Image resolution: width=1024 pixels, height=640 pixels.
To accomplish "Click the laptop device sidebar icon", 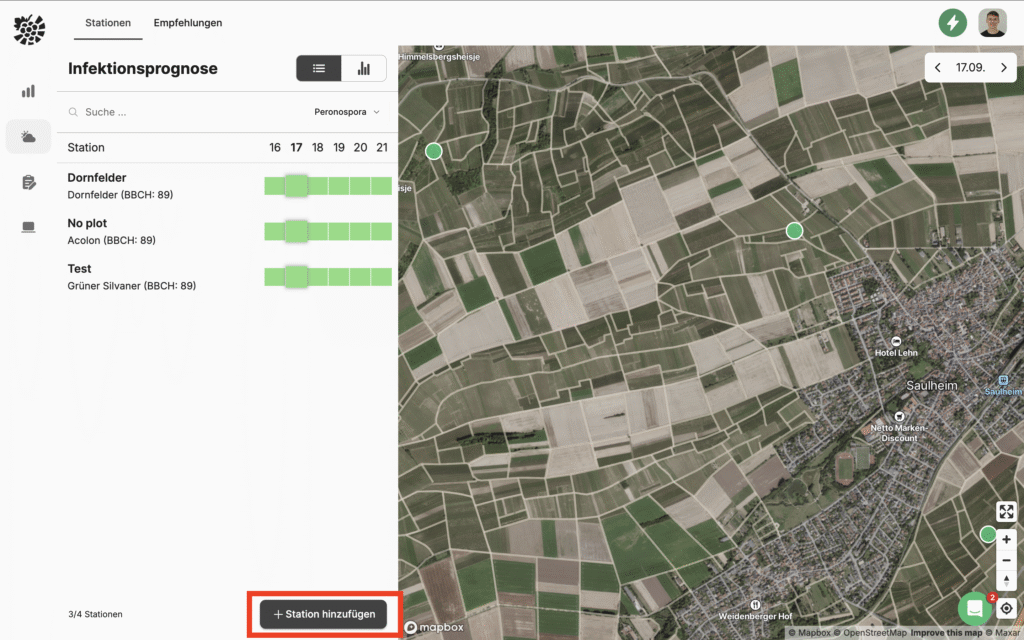I will tap(28, 227).
